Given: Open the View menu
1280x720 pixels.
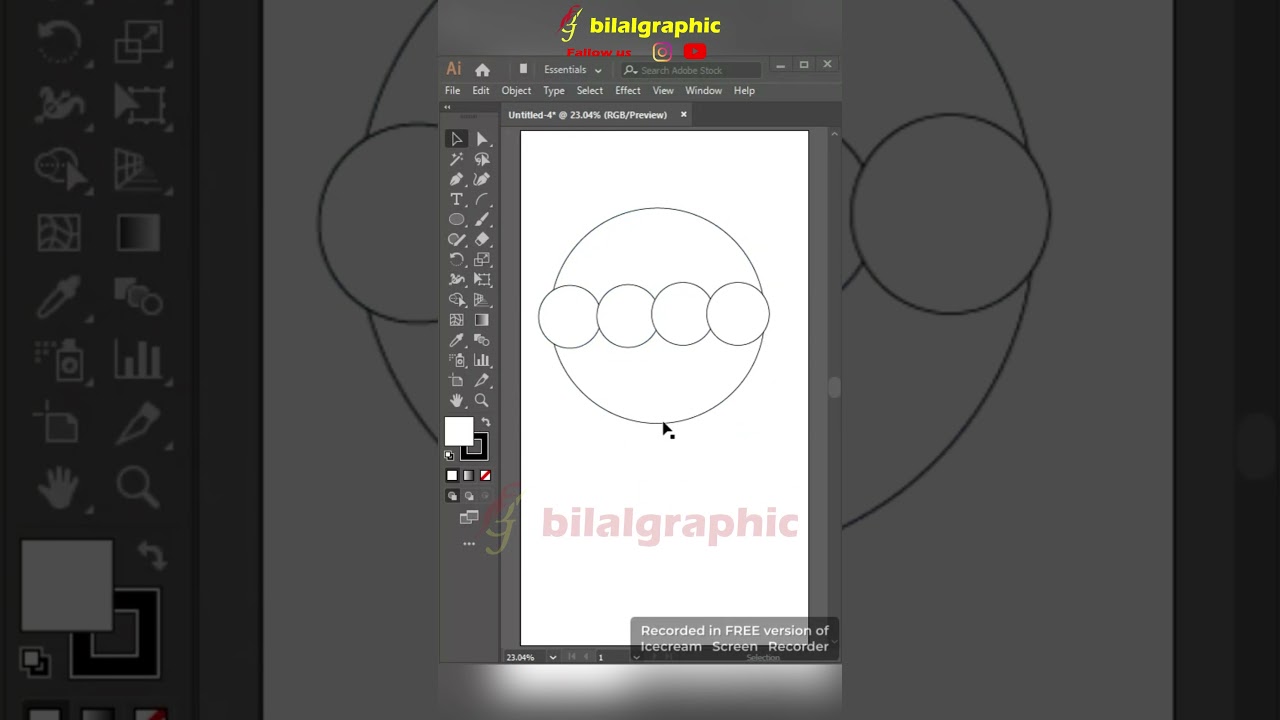Looking at the screenshot, I should point(663,90).
